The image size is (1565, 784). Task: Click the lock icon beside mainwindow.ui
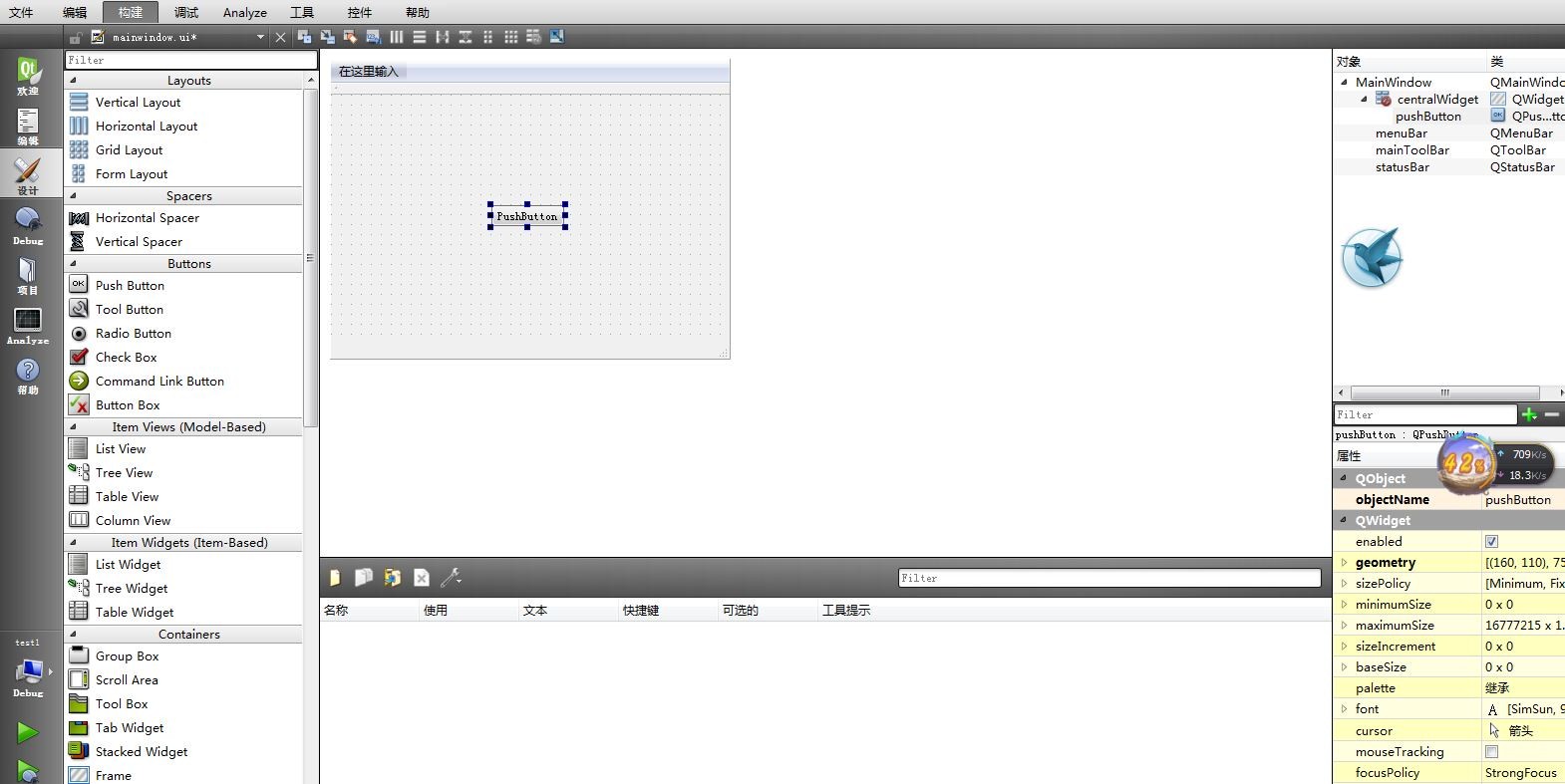point(76,37)
